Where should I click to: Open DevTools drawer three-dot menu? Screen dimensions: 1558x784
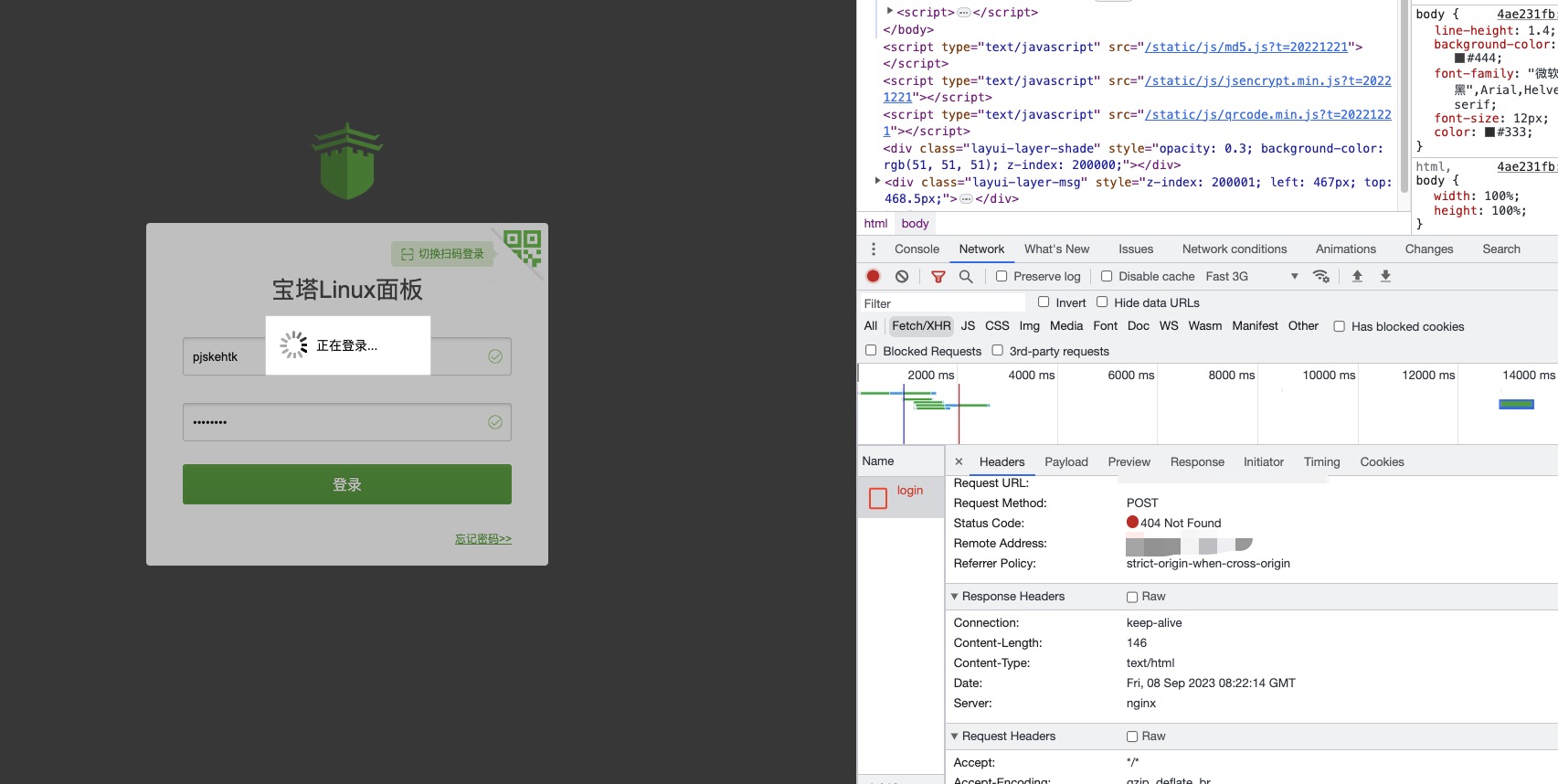(x=874, y=249)
